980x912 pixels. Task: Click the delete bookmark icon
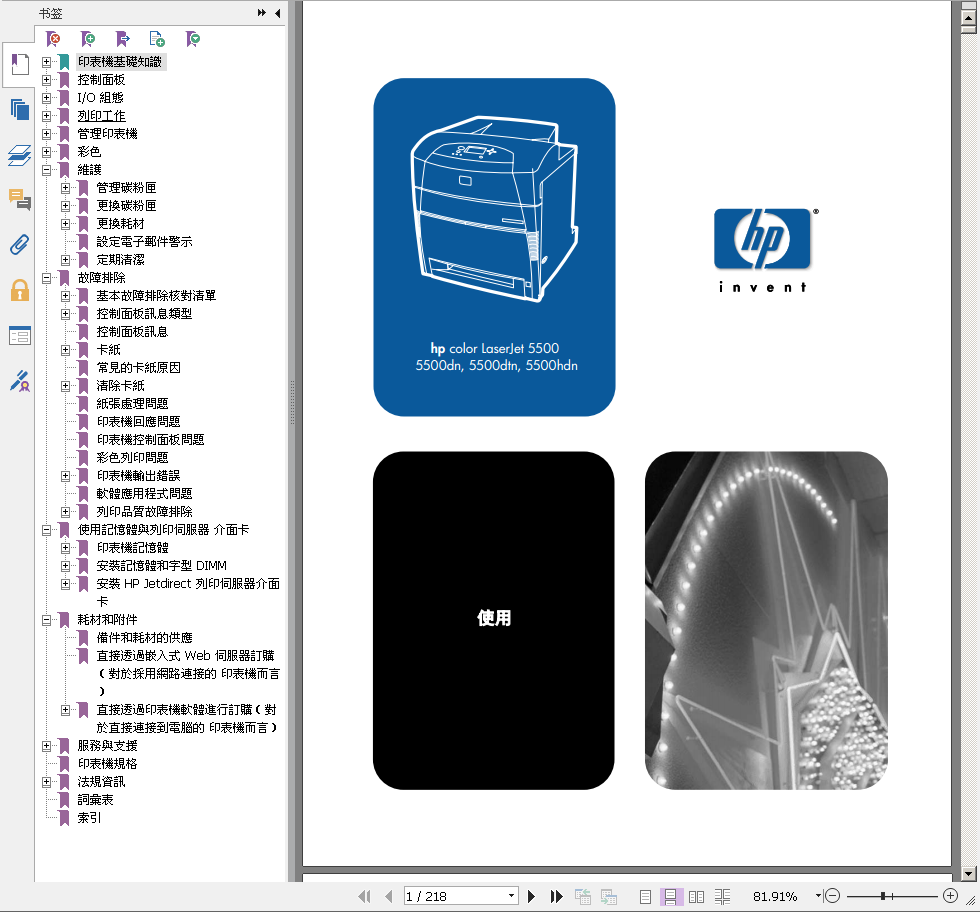54,39
